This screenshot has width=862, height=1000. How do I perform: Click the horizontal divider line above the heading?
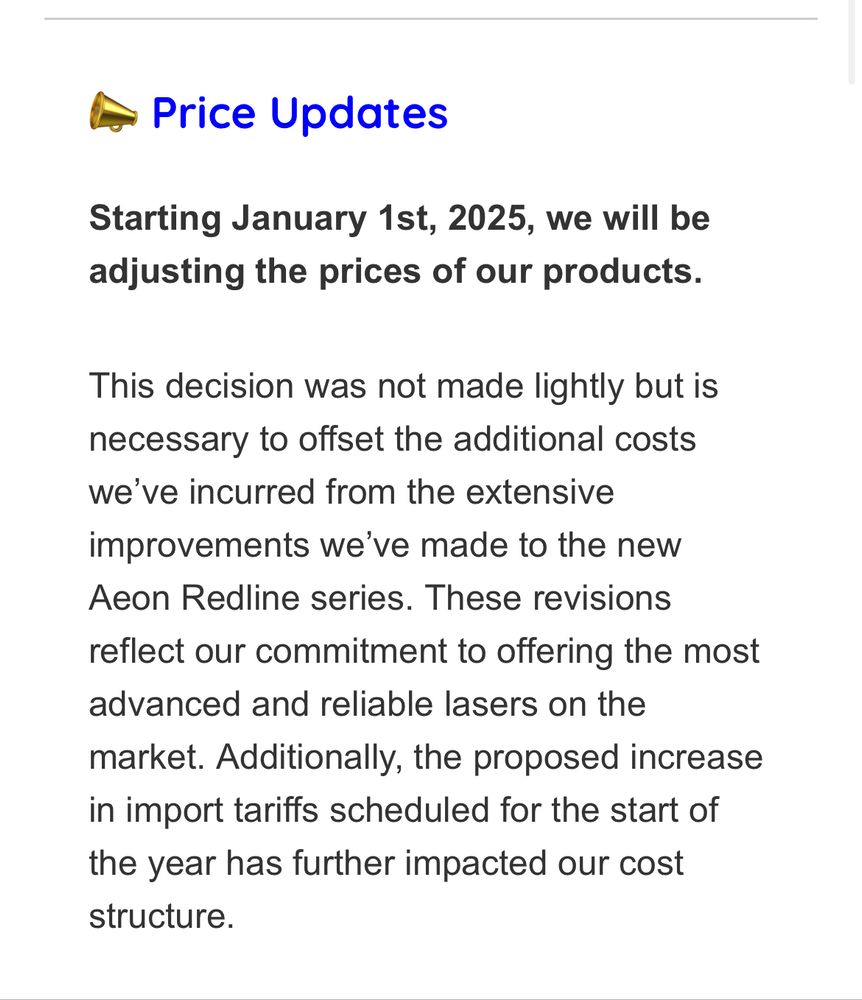click(431, 18)
